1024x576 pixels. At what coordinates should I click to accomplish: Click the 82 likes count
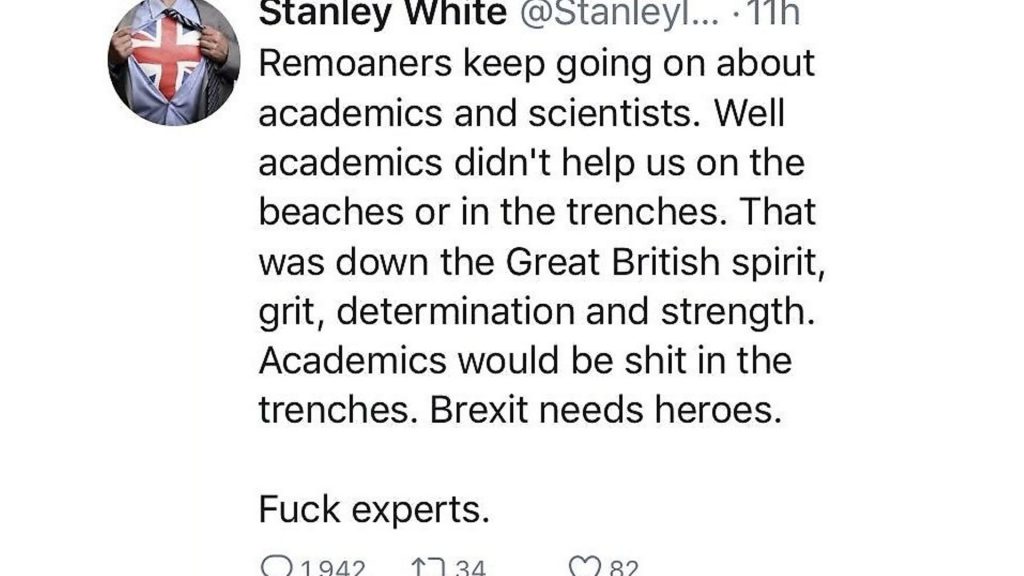[x=623, y=568]
